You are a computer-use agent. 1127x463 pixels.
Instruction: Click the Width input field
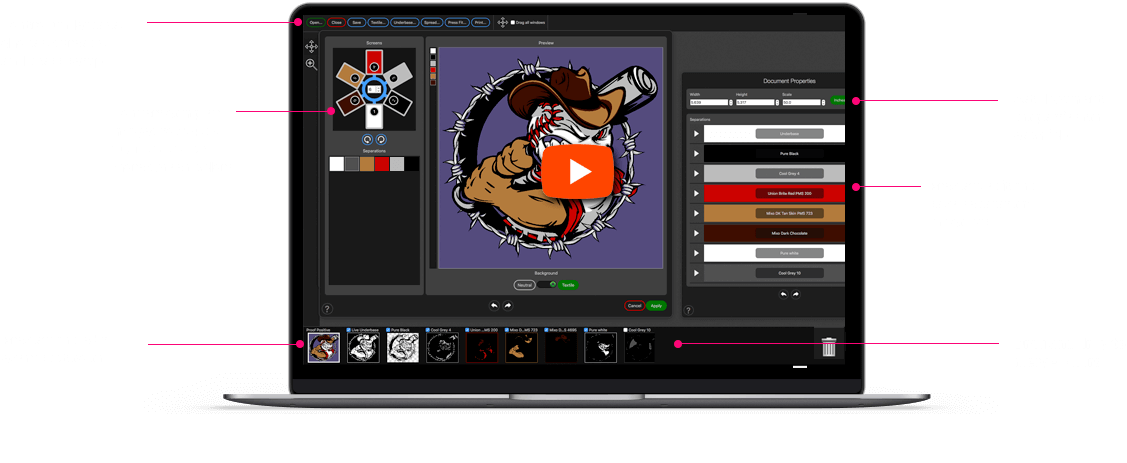pos(709,102)
